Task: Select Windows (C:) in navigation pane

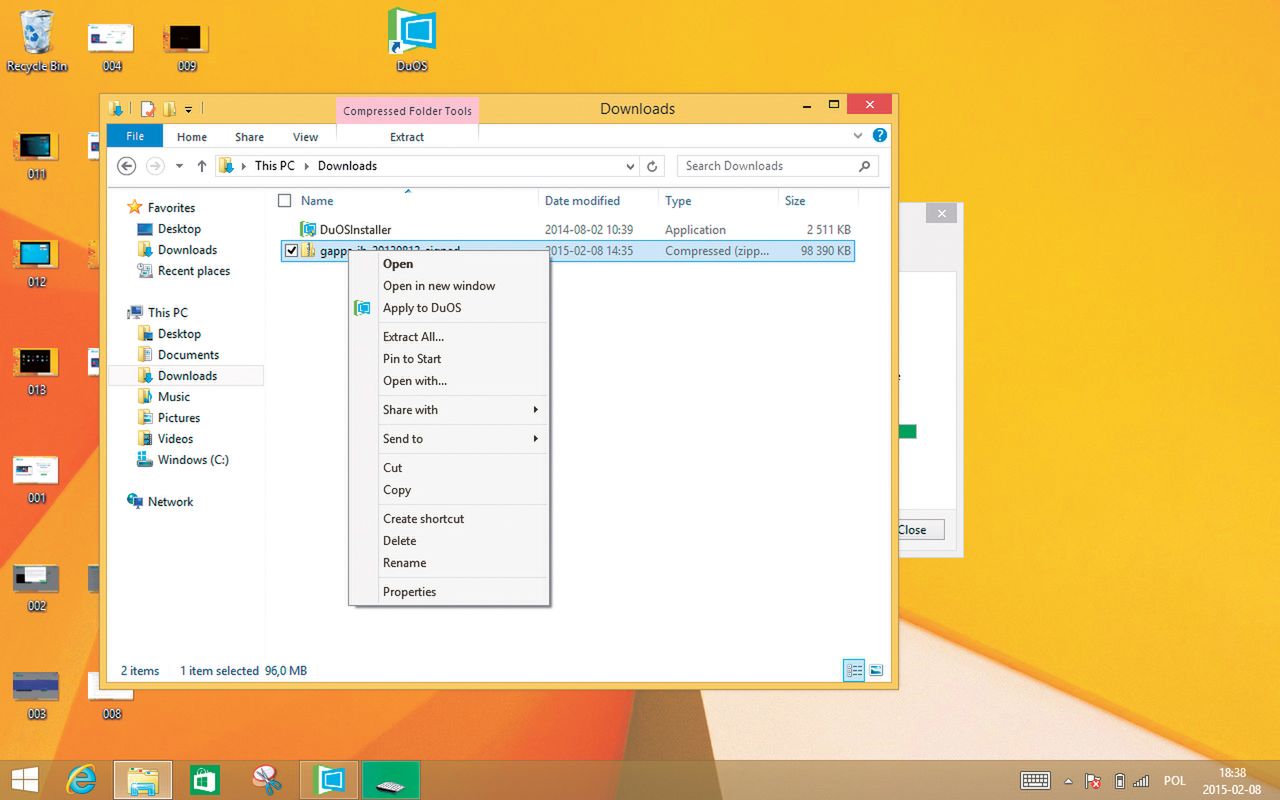Action: (x=183, y=460)
